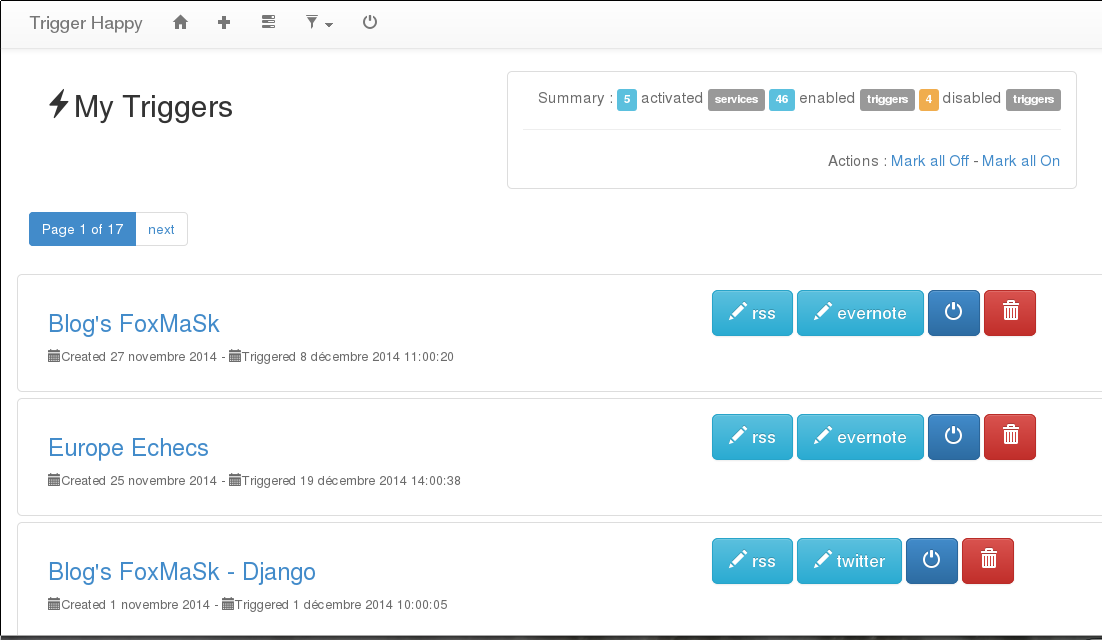The image size is (1102, 640).
Task: Click Trigger Happy brand title
Action: click(86, 23)
